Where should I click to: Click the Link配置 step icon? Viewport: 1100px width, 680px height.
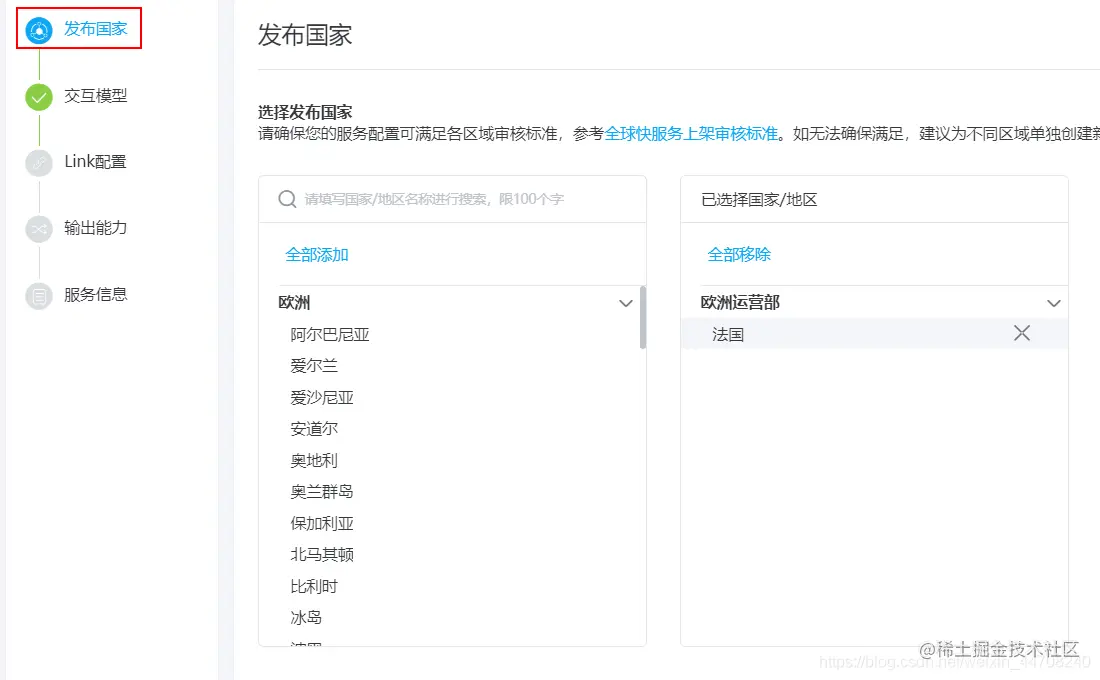coord(37,161)
